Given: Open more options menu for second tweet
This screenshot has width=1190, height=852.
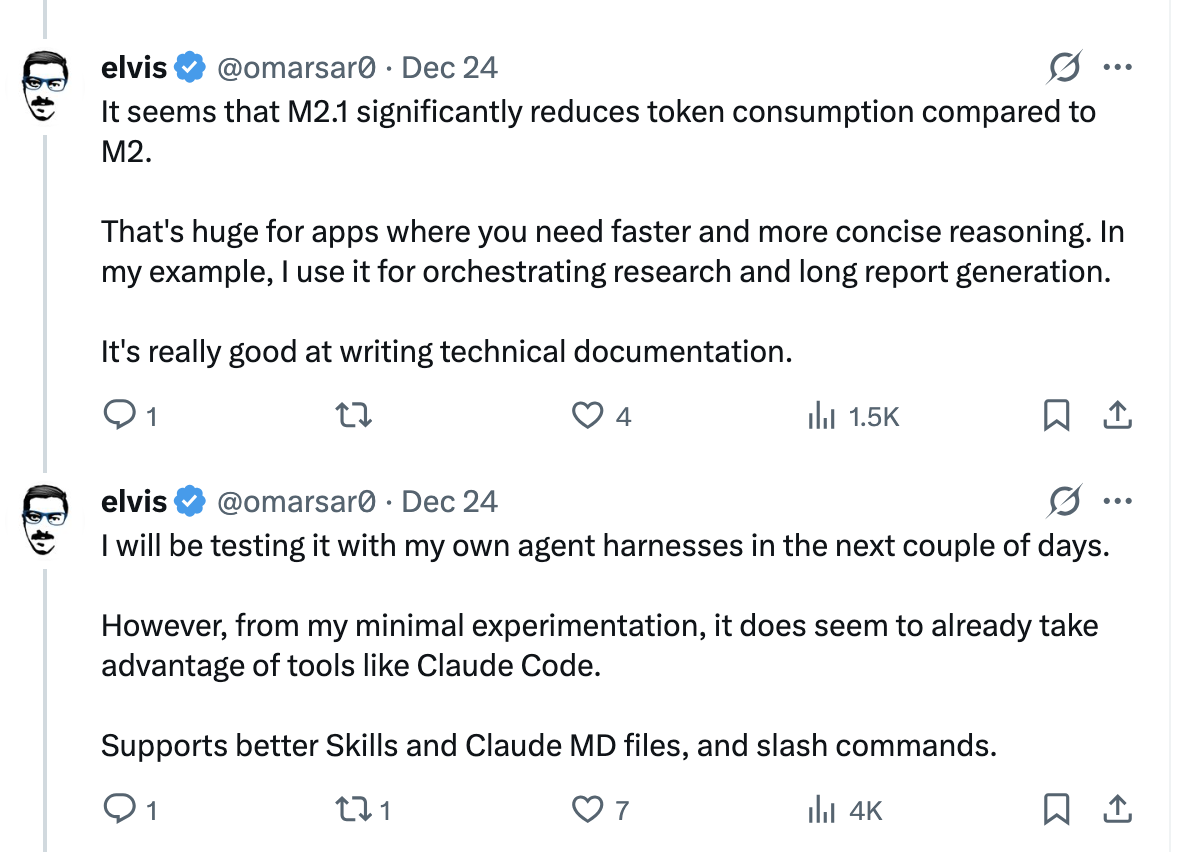Looking at the screenshot, I should pyautogui.click(x=1116, y=500).
